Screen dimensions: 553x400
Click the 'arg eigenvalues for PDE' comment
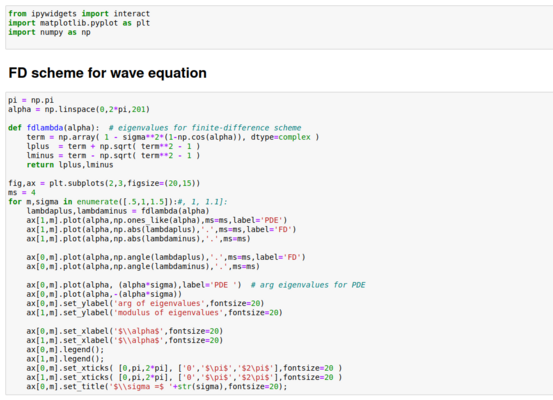coord(308,285)
